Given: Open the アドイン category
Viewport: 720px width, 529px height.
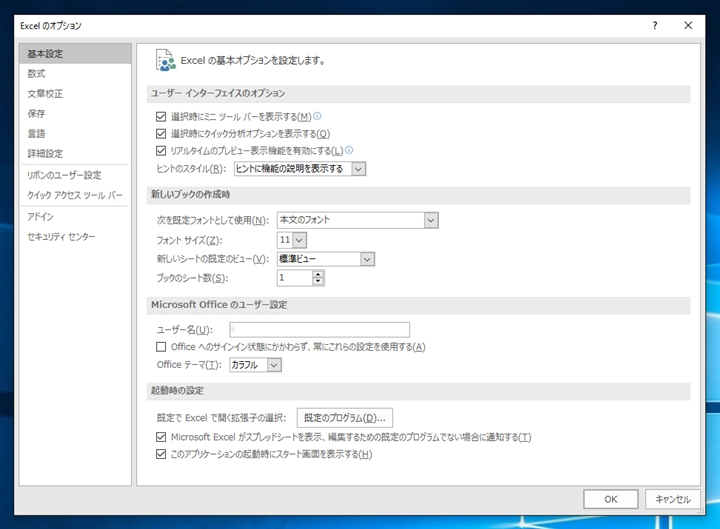Looking at the screenshot, I should (x=75, y=216).
